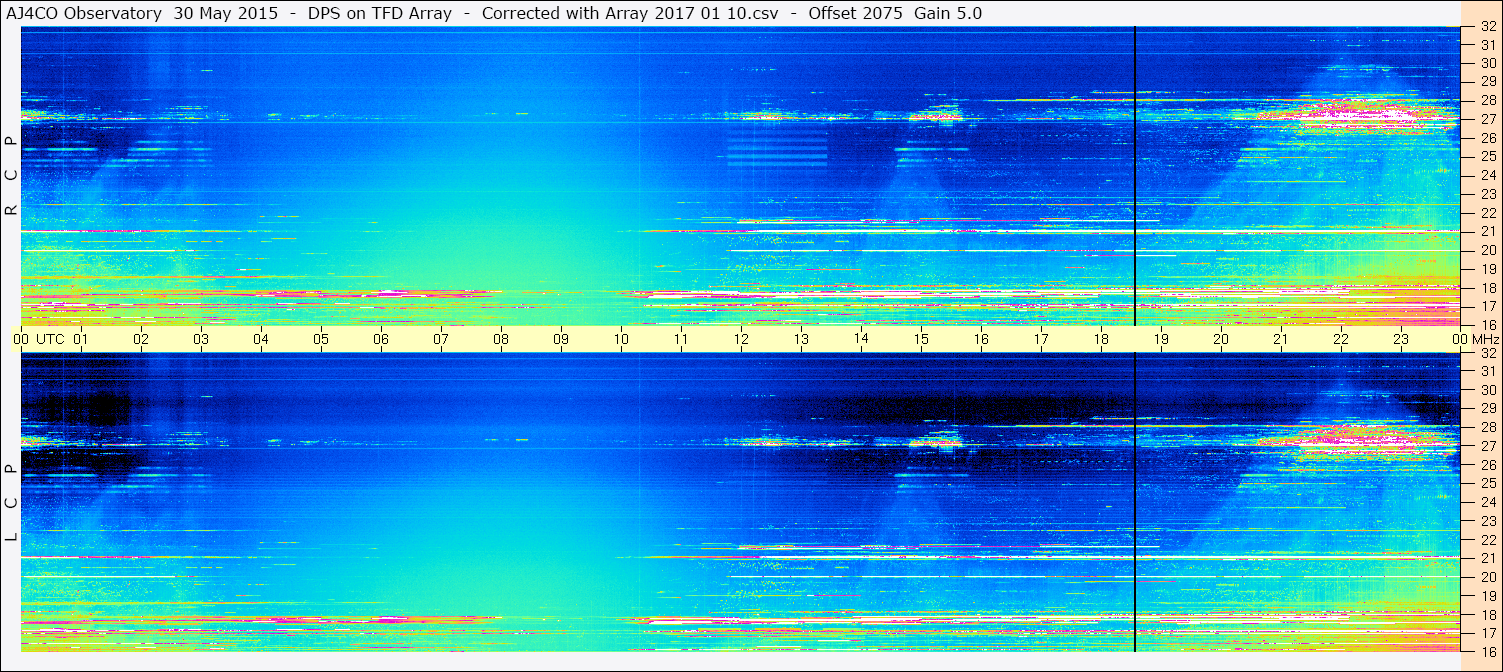Click the 18 MHz label of LCP panel
The height and width of the screenshot is (672, 1503).
point(1487,615)
